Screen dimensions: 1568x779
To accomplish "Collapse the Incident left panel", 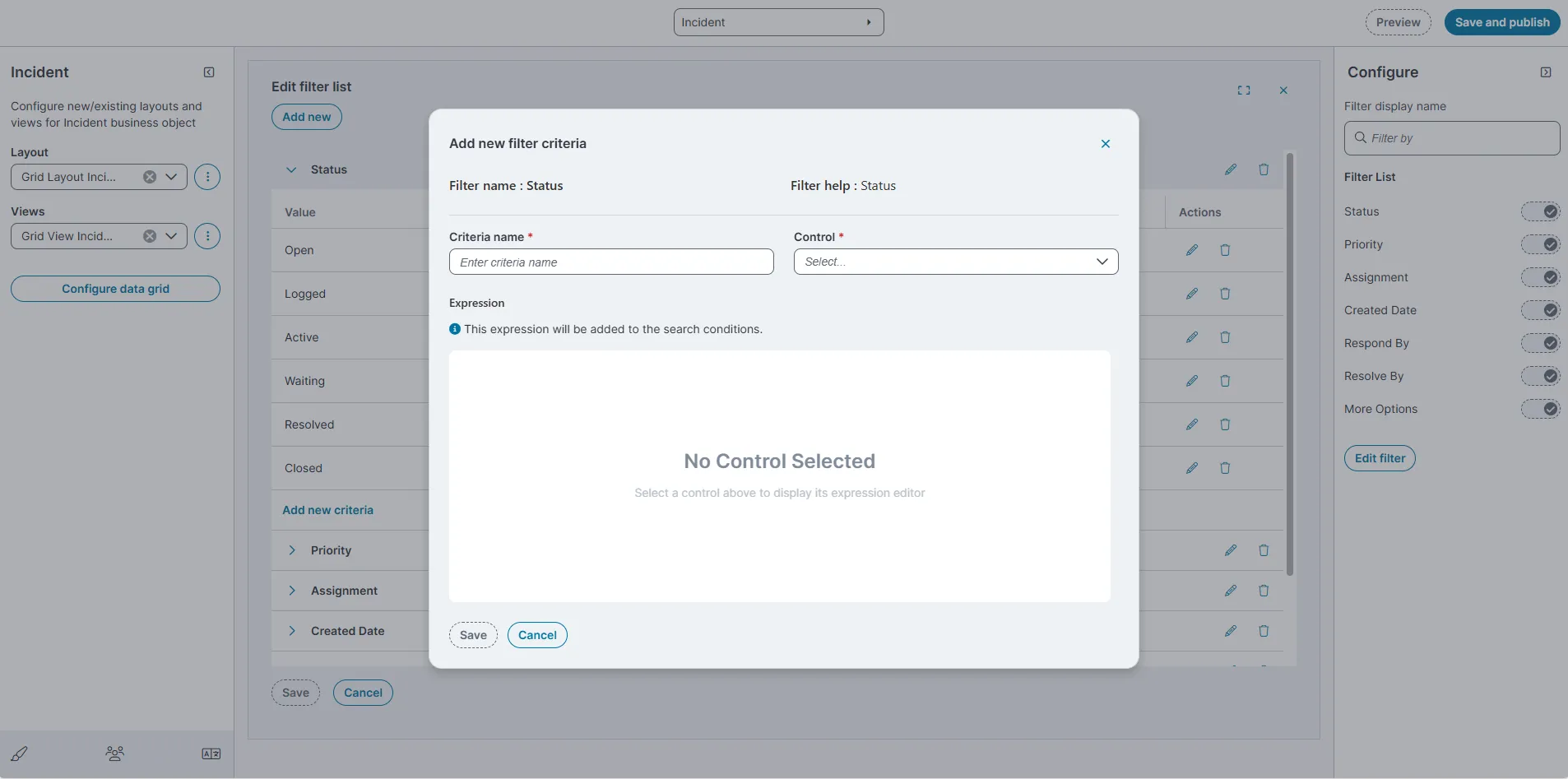I will pos(209,72).
